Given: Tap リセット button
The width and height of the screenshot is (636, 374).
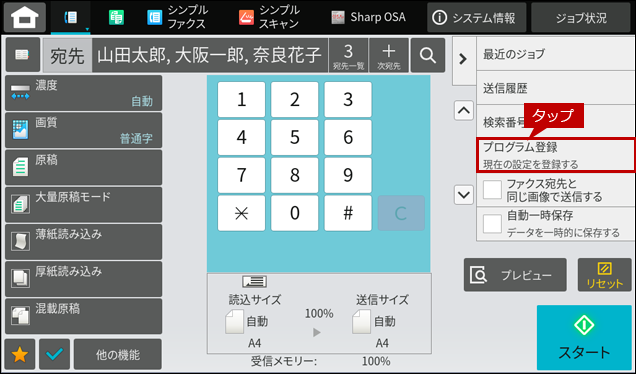Looking at the screenshot, I should (604, 275).
